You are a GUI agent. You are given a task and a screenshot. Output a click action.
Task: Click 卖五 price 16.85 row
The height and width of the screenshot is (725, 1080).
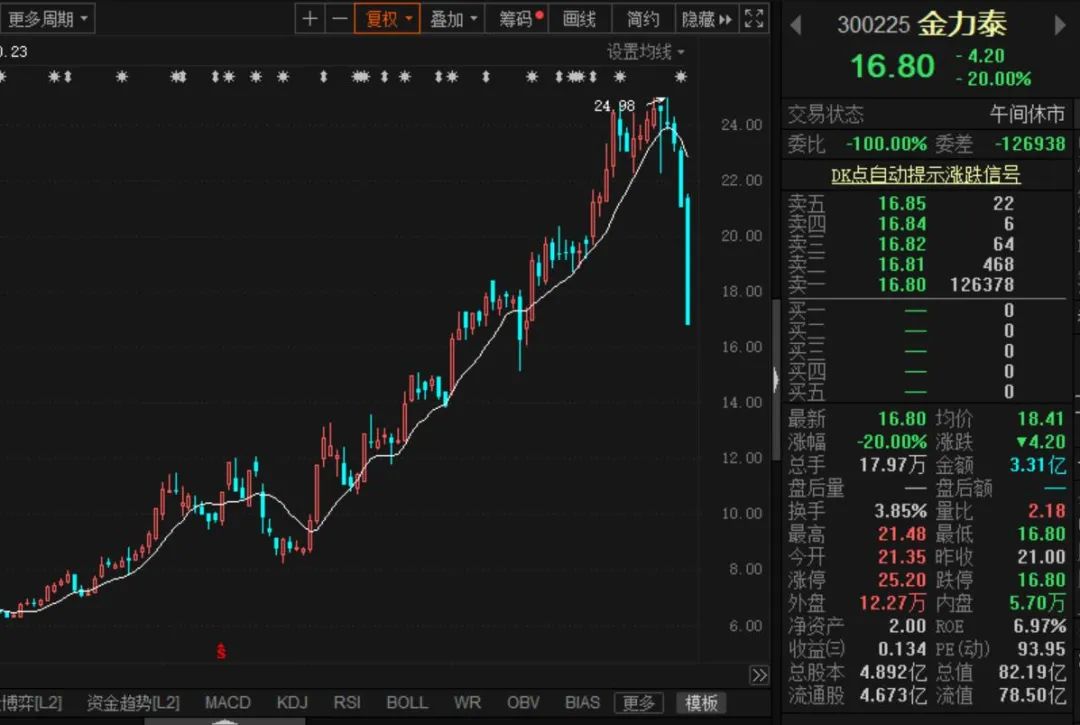point(926,203)
